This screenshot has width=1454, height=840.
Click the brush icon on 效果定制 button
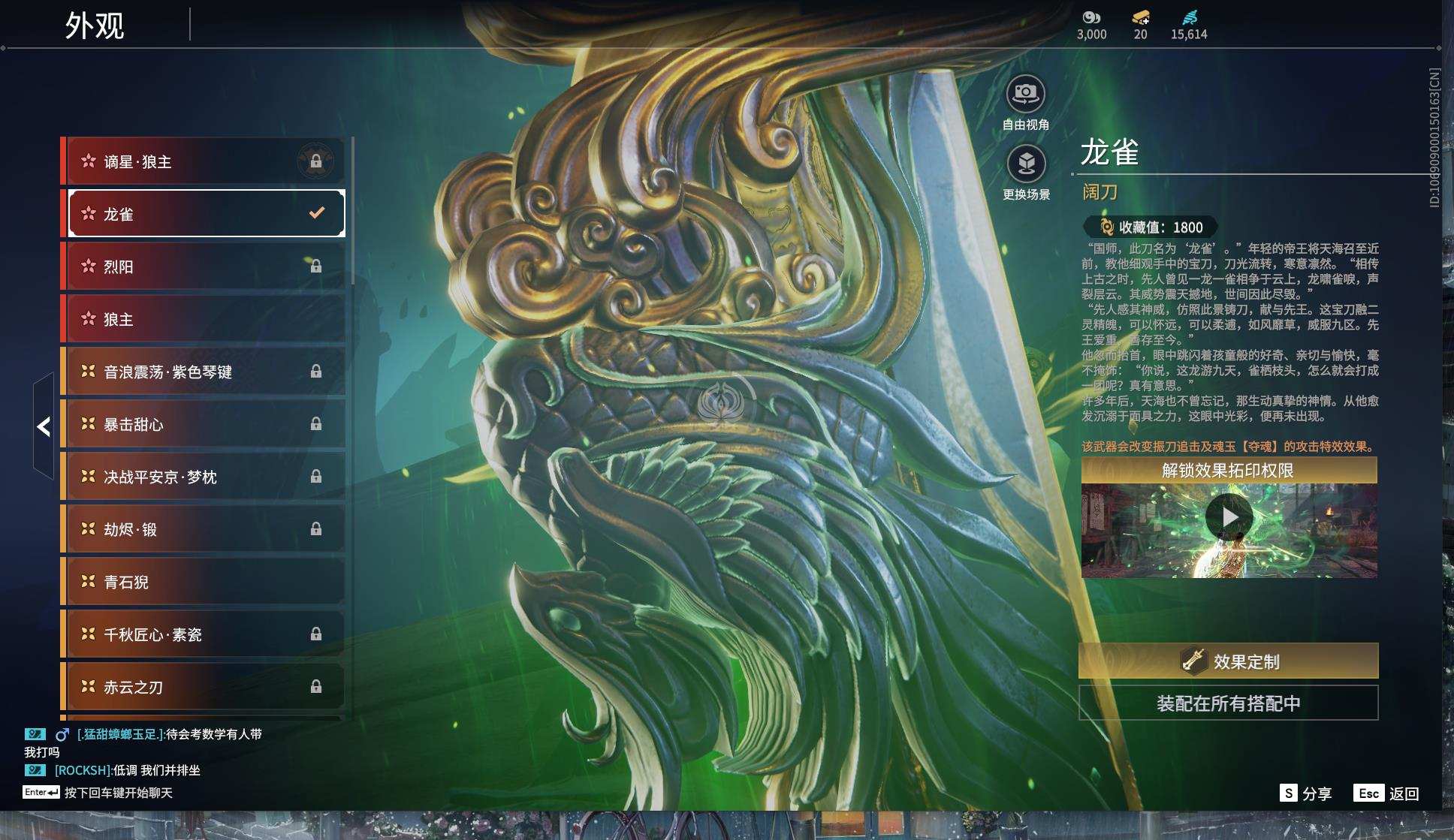tap(1193, 661)
